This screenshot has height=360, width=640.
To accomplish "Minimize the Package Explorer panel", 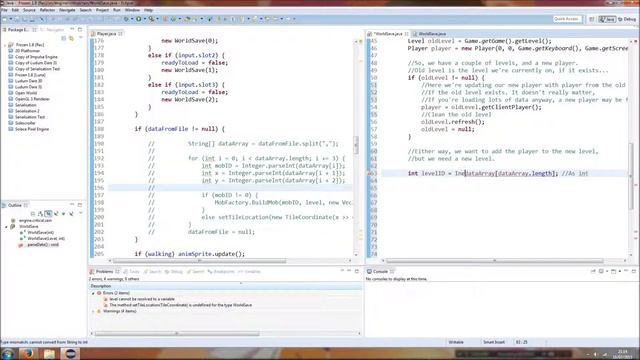I will (x=72, y=29).
